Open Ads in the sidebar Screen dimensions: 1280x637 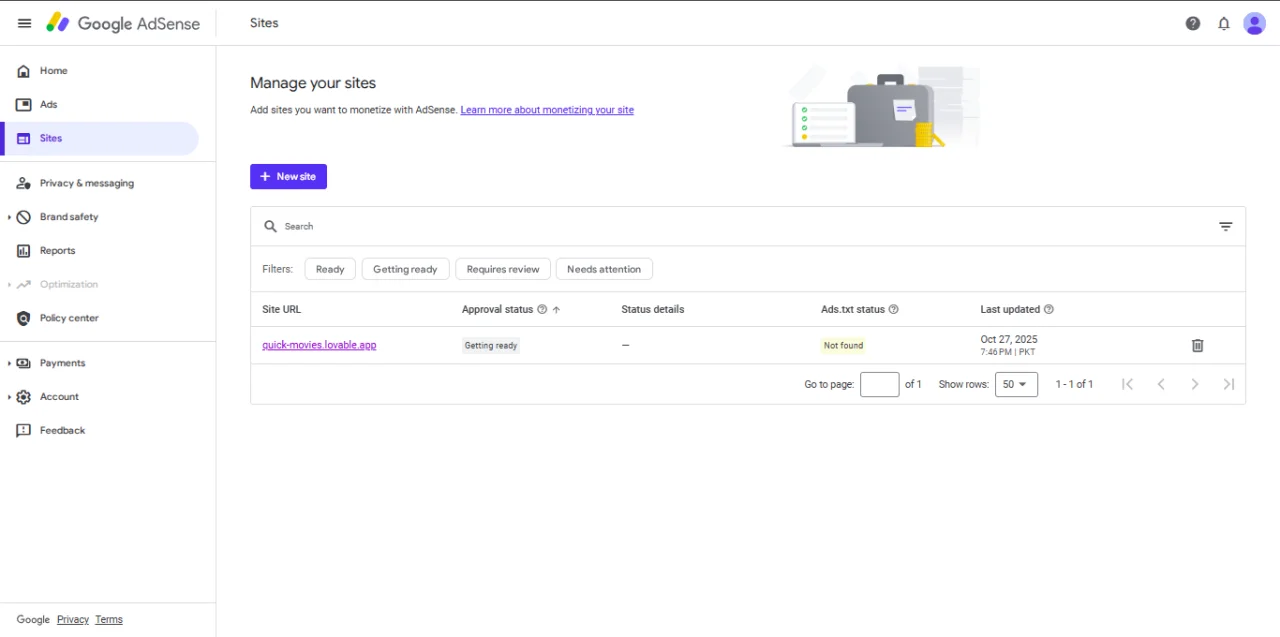(100, 104)
